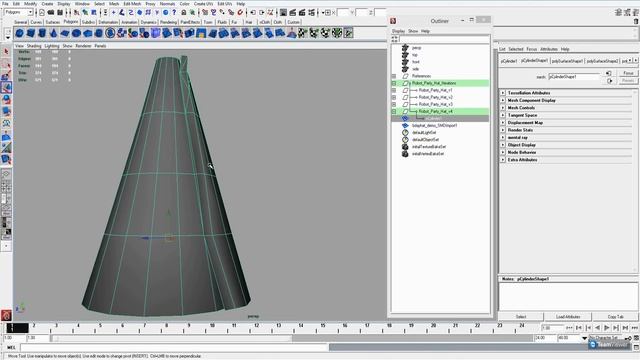Select the polygon Cone shelf icon
The height and width of the screenshot is (360, 640).
click(x=53, y=33)
